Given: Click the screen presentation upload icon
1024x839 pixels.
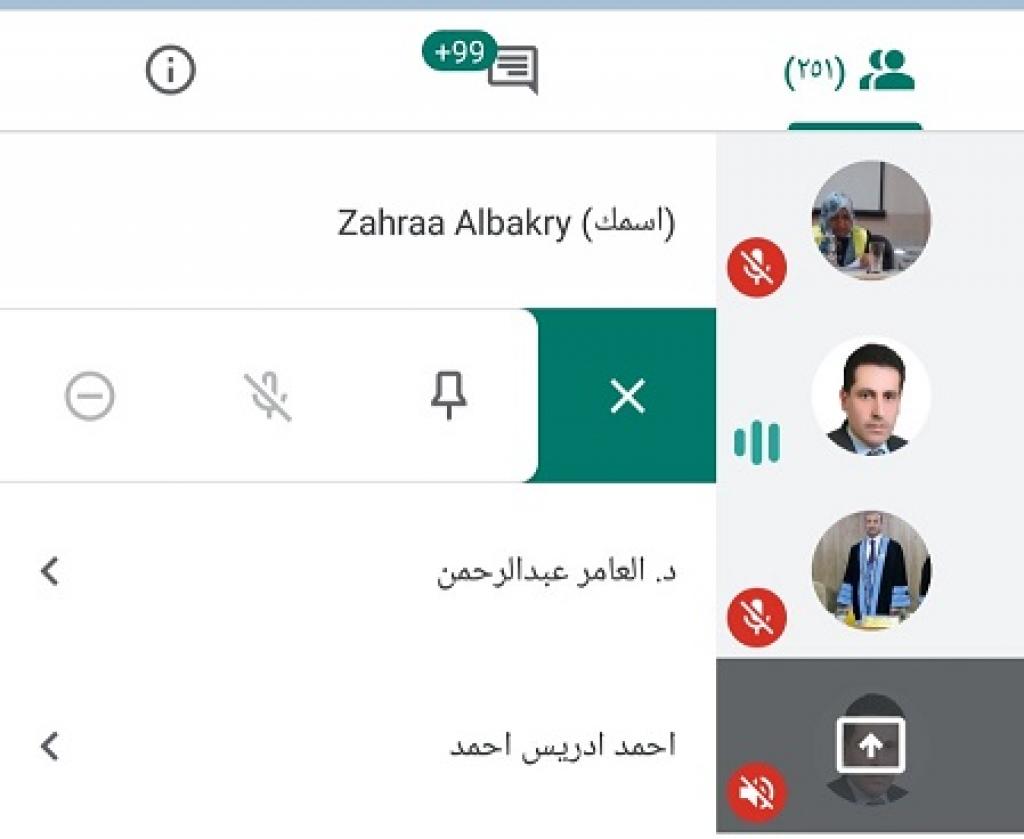Looking at the screenshot, I should click(x=871, y=746).
